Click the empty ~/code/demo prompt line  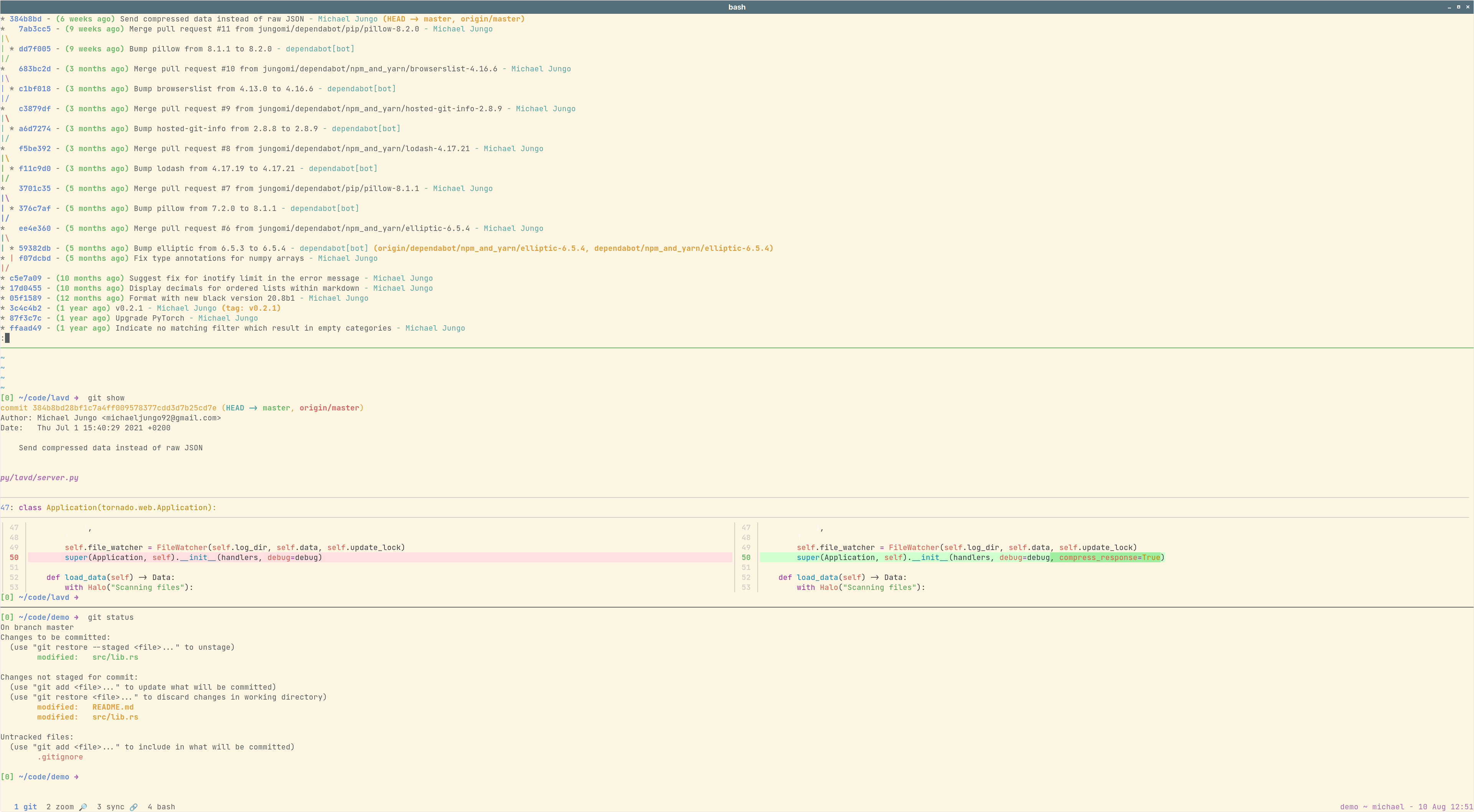(40, 777)
